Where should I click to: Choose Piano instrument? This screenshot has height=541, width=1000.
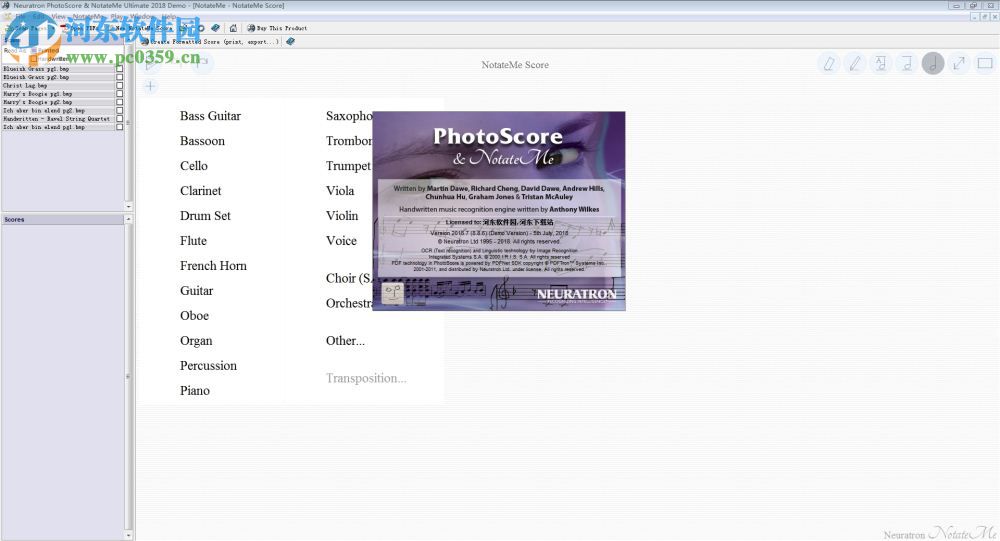pos(195,390)
